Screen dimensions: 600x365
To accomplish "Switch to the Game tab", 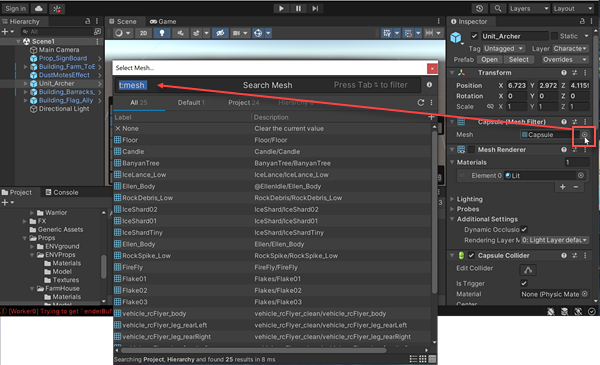I will [163, 21].
